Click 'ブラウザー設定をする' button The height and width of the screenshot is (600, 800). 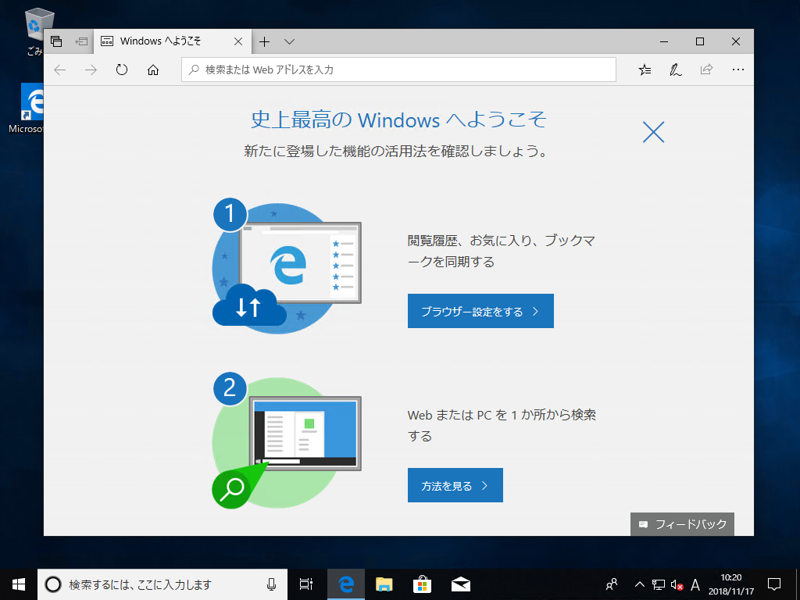click(481, 311)
